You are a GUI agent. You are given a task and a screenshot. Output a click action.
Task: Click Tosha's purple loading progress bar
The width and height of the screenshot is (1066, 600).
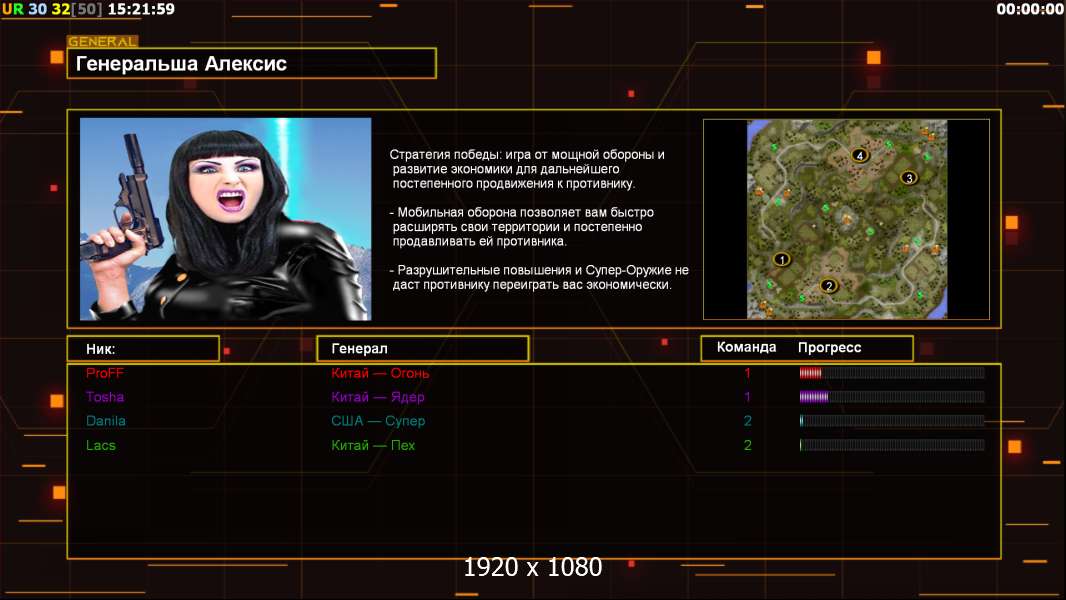pos(891,397)
